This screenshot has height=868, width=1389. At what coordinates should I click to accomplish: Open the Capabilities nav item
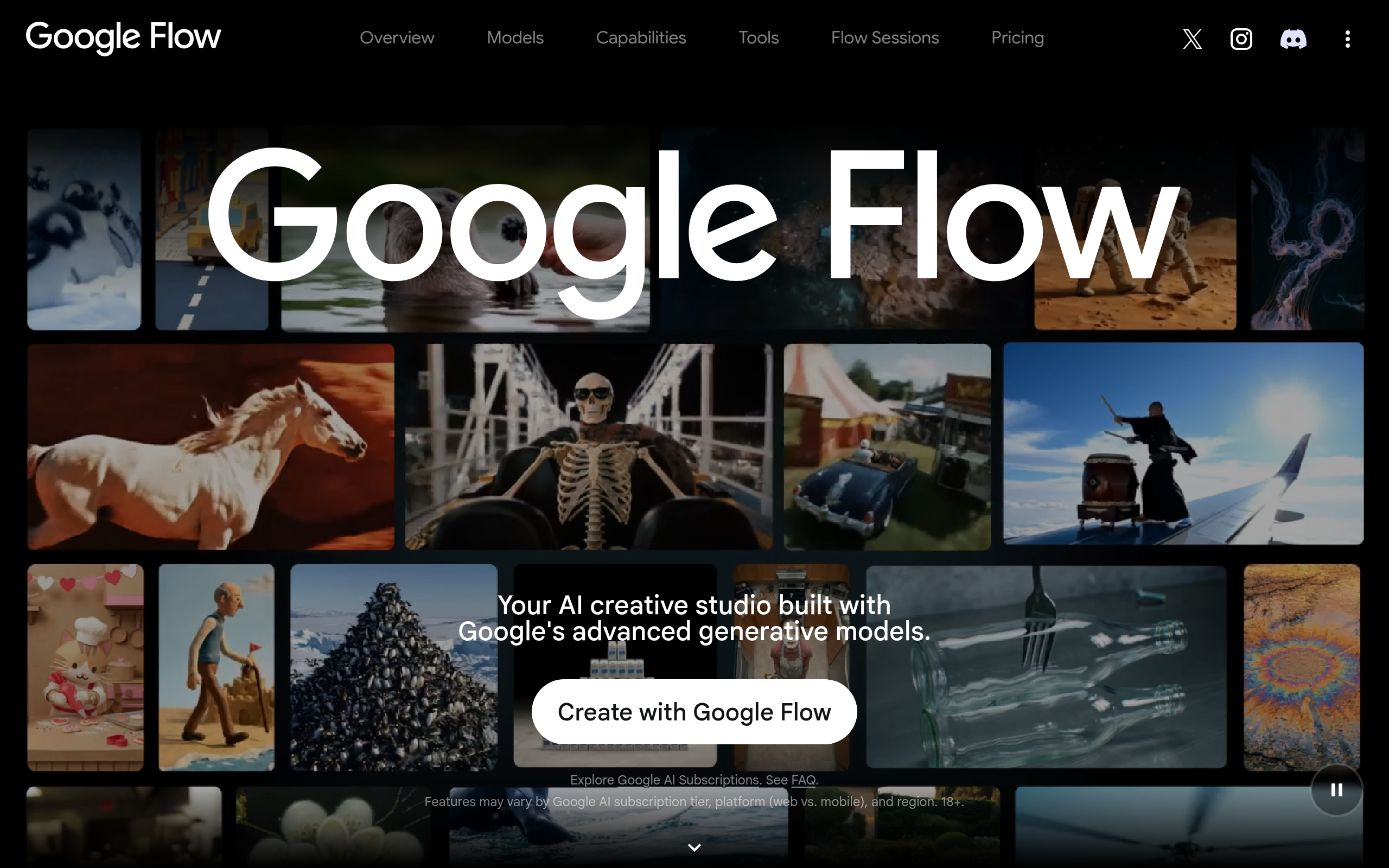(641, 38)
